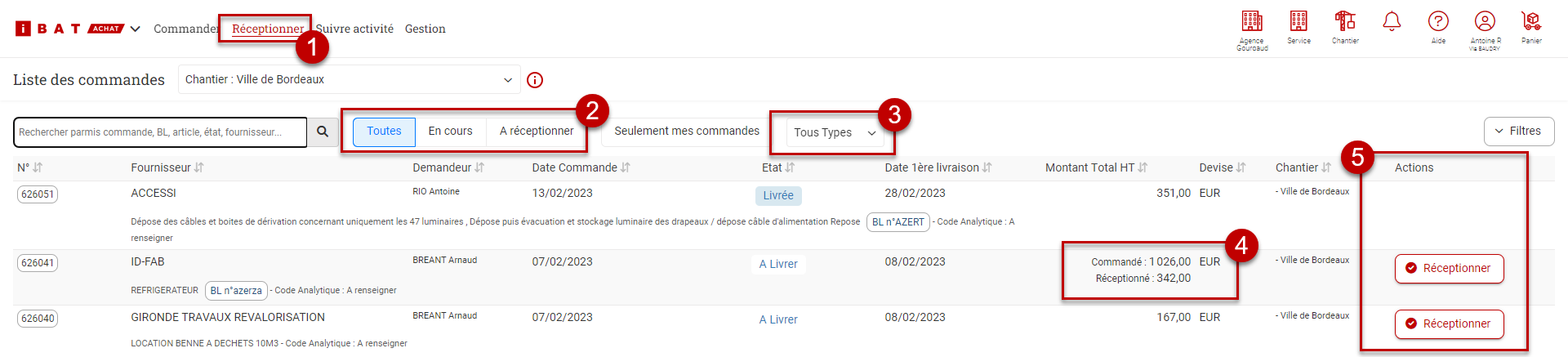The height and width of the screenshot is (357, 1568).
Task: Click the Aide help icon
Action: tap(1438, 22)
